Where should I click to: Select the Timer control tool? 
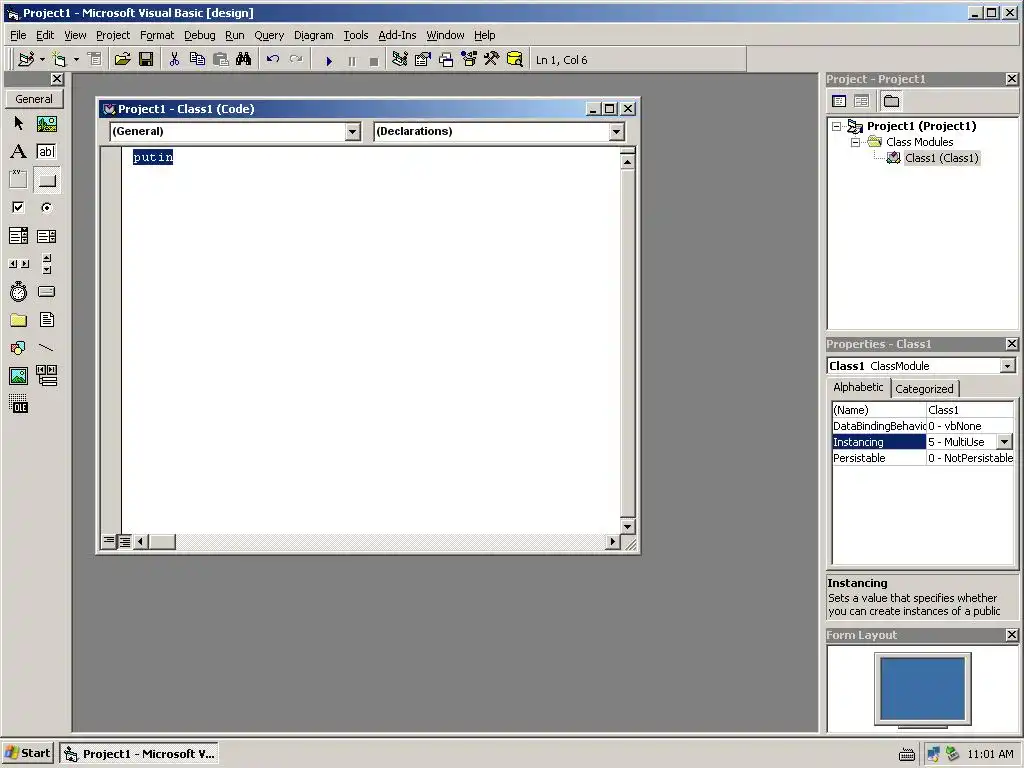tap(18, 292)
